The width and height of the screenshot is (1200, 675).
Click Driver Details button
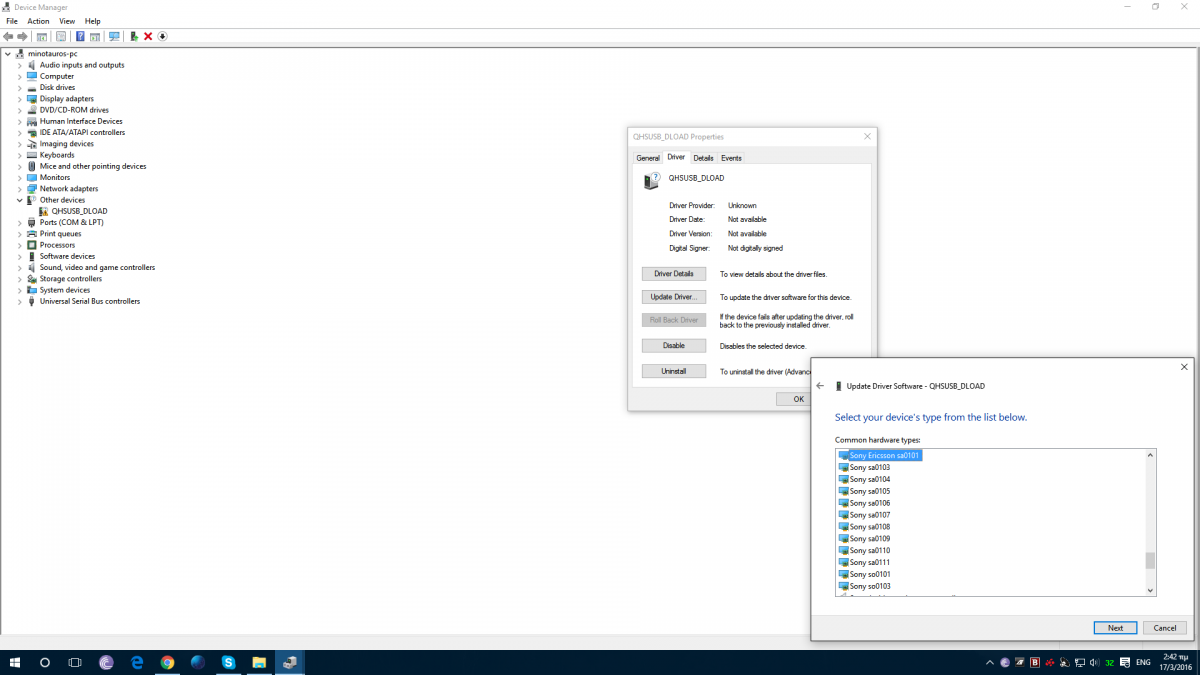pyautogui.click(x=674, y=274)
